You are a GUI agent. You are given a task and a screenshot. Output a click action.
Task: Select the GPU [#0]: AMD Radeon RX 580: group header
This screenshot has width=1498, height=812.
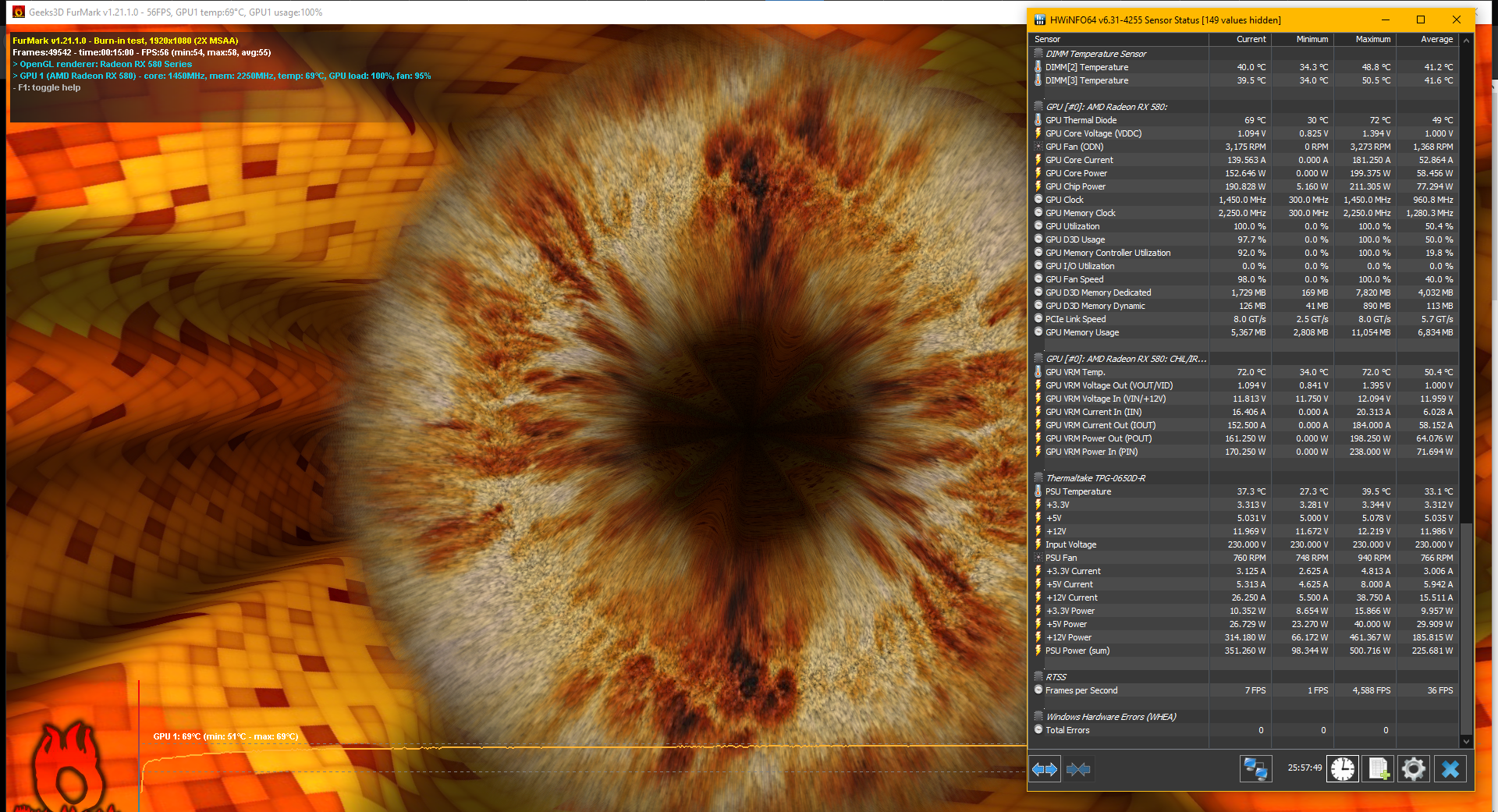click(1106, 107)
